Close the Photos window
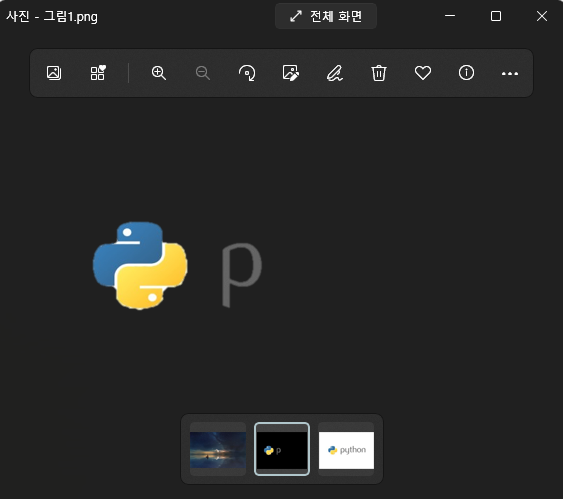 (x=542, y=16)
